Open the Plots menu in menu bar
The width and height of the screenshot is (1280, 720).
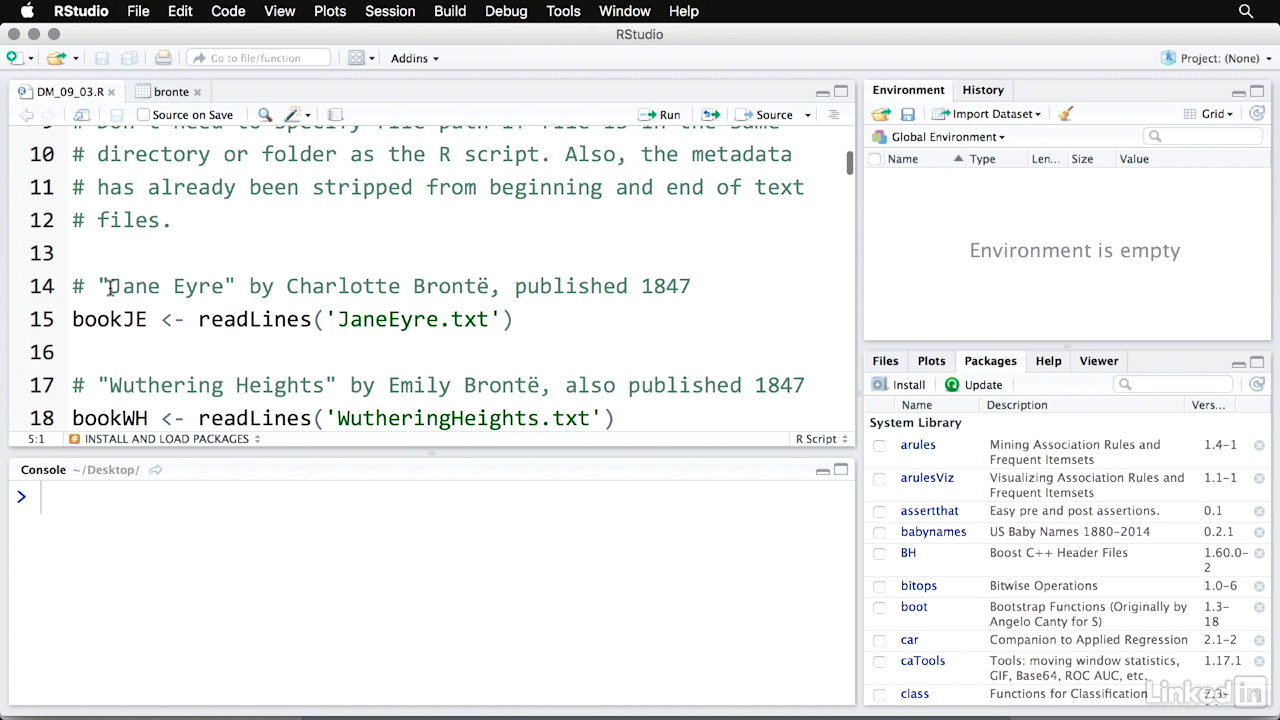coord(329,11)
